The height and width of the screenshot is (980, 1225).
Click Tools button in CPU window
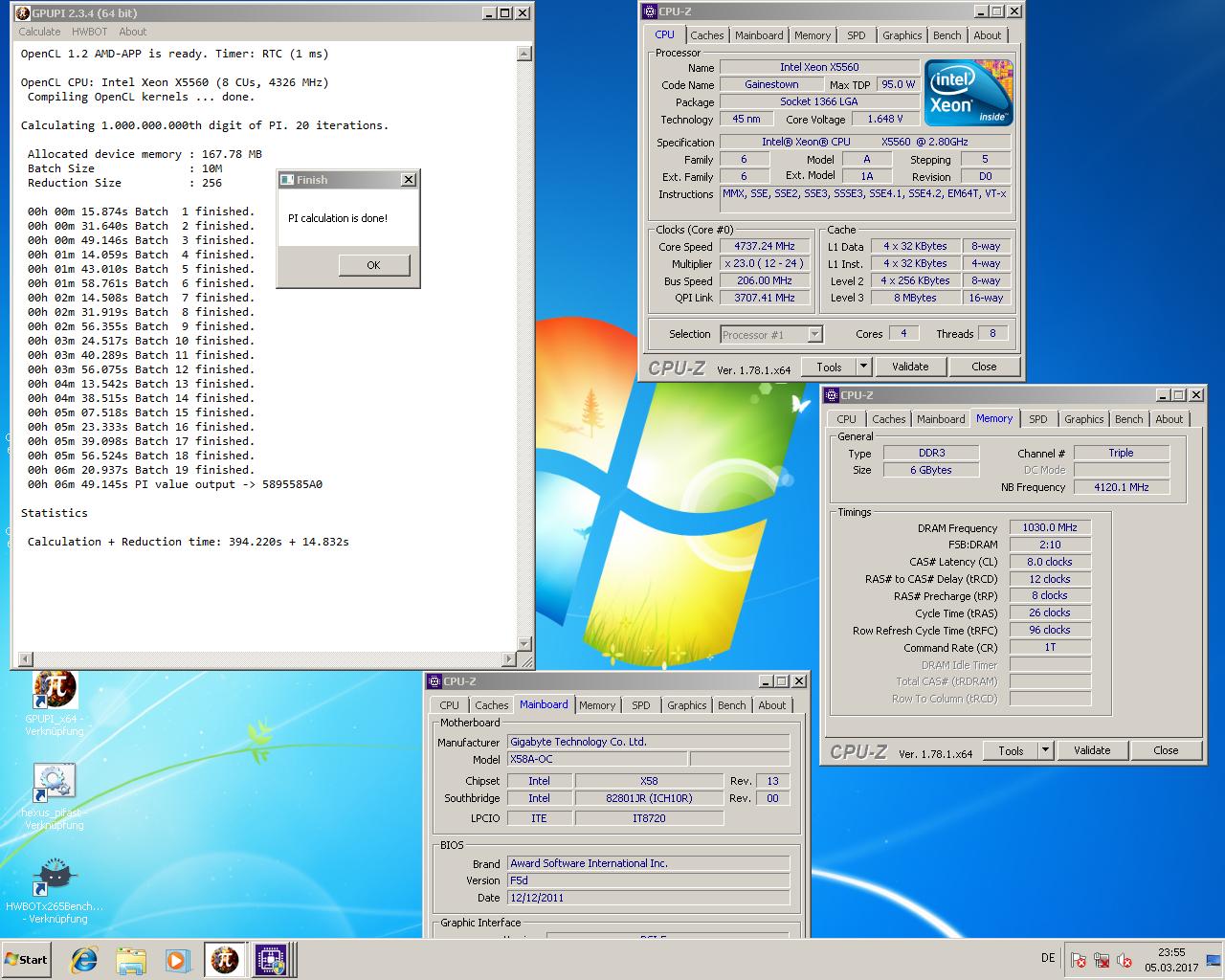(829, 367)
